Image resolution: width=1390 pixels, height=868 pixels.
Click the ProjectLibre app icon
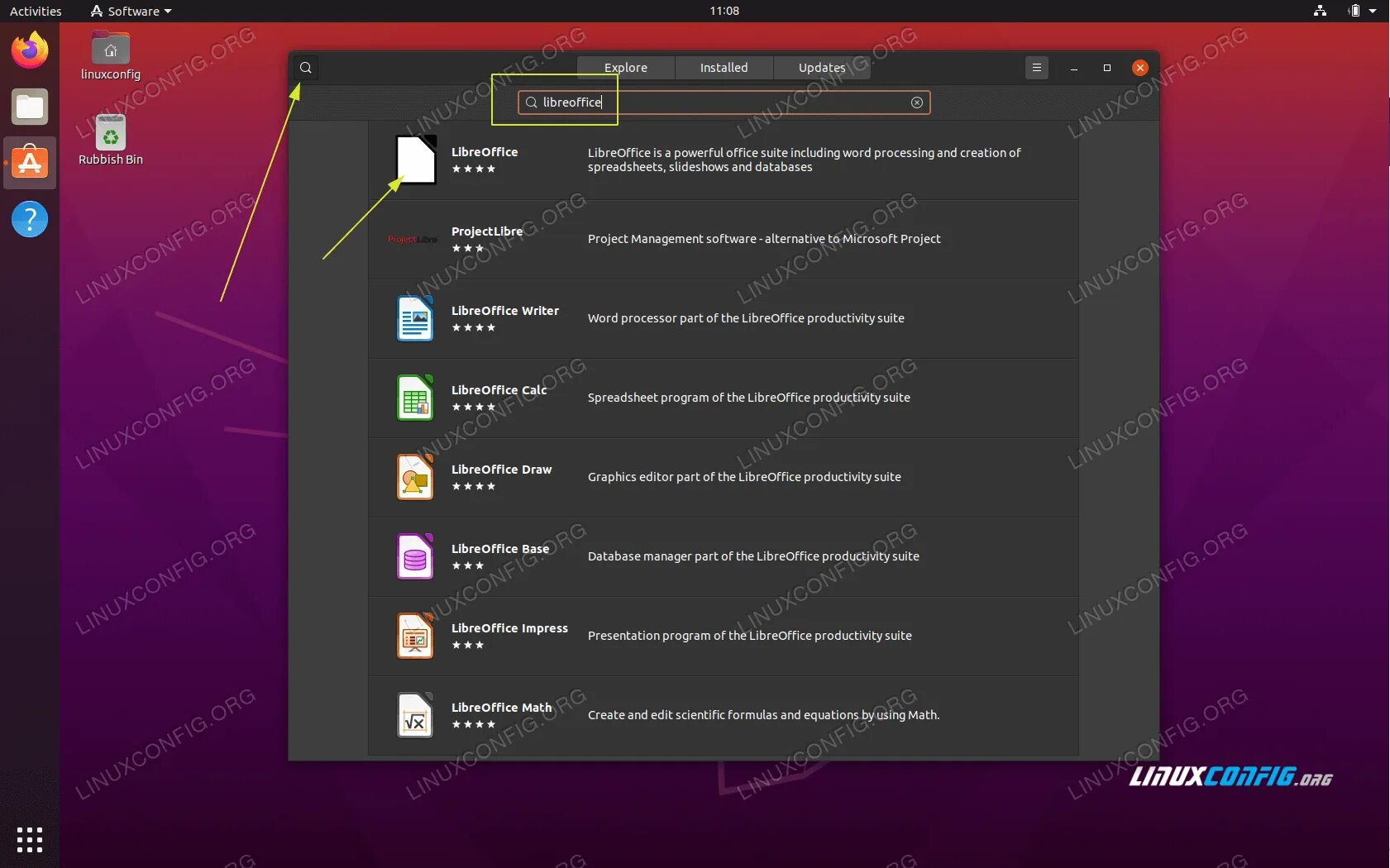point(413,239)
